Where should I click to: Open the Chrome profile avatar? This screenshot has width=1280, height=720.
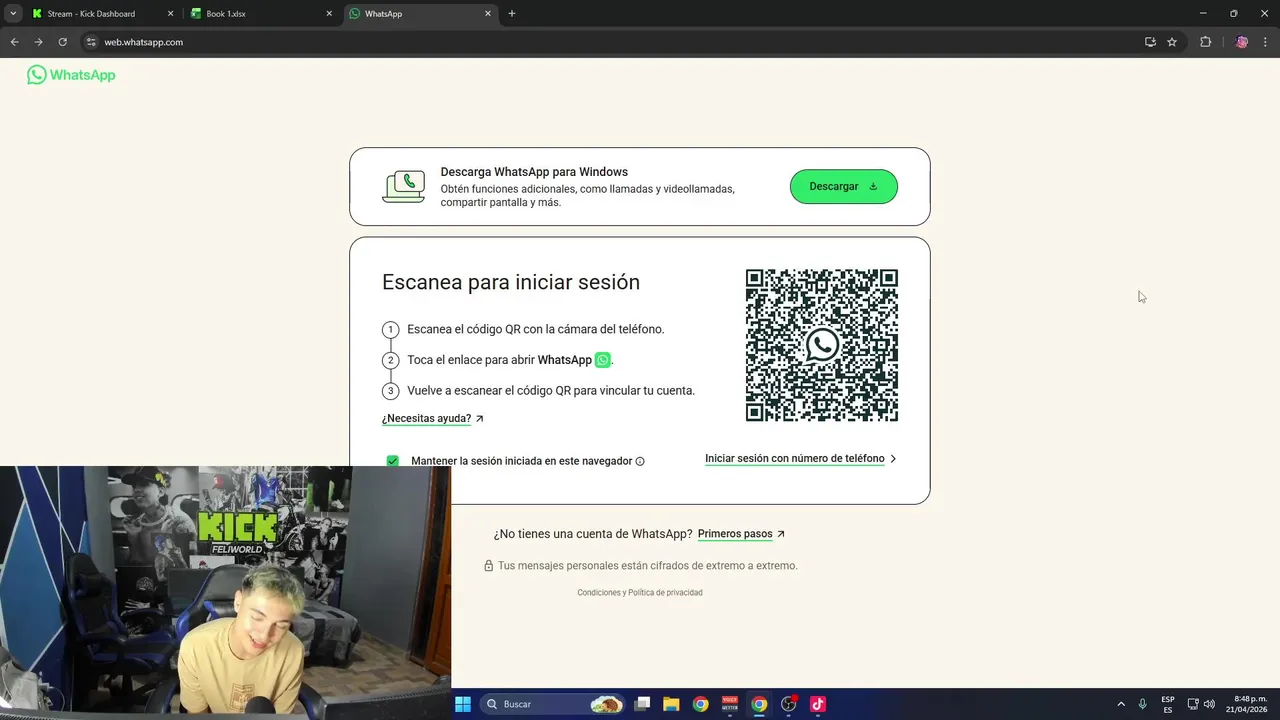1241,42
